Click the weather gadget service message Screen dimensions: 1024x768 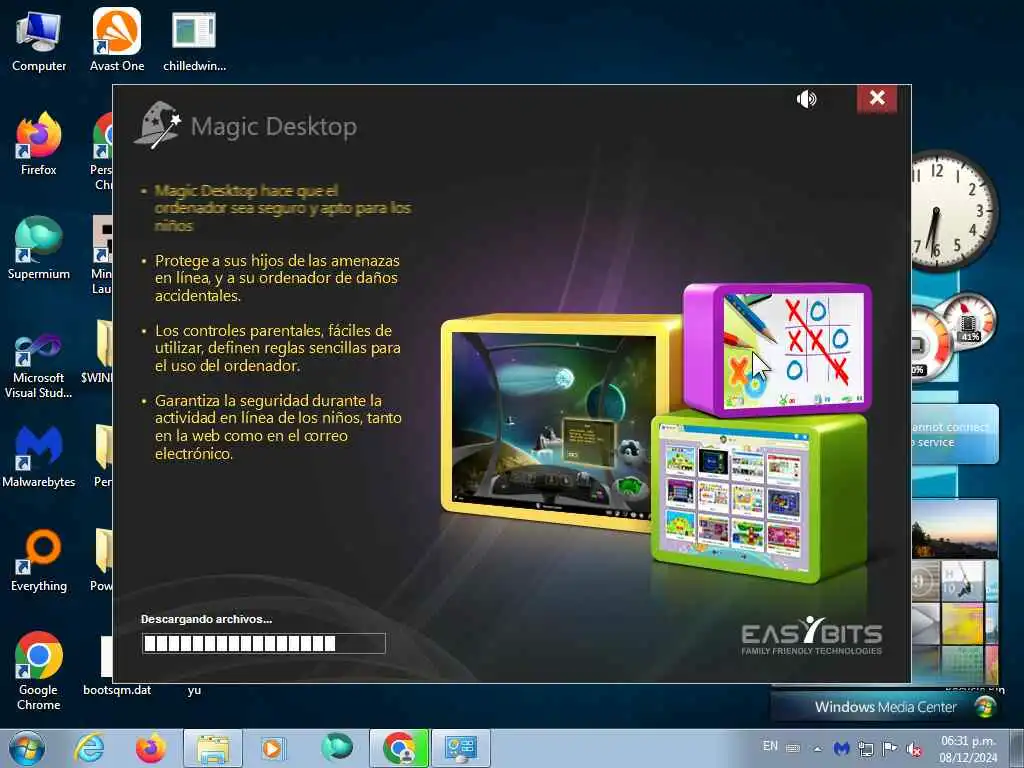[955, 434]
